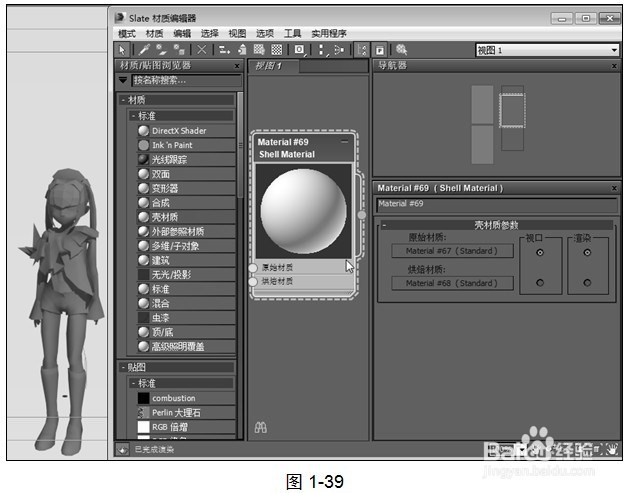630x493 pixels.
Task: Click the Material #69 sphere preview
Action: tap(303, 211)
